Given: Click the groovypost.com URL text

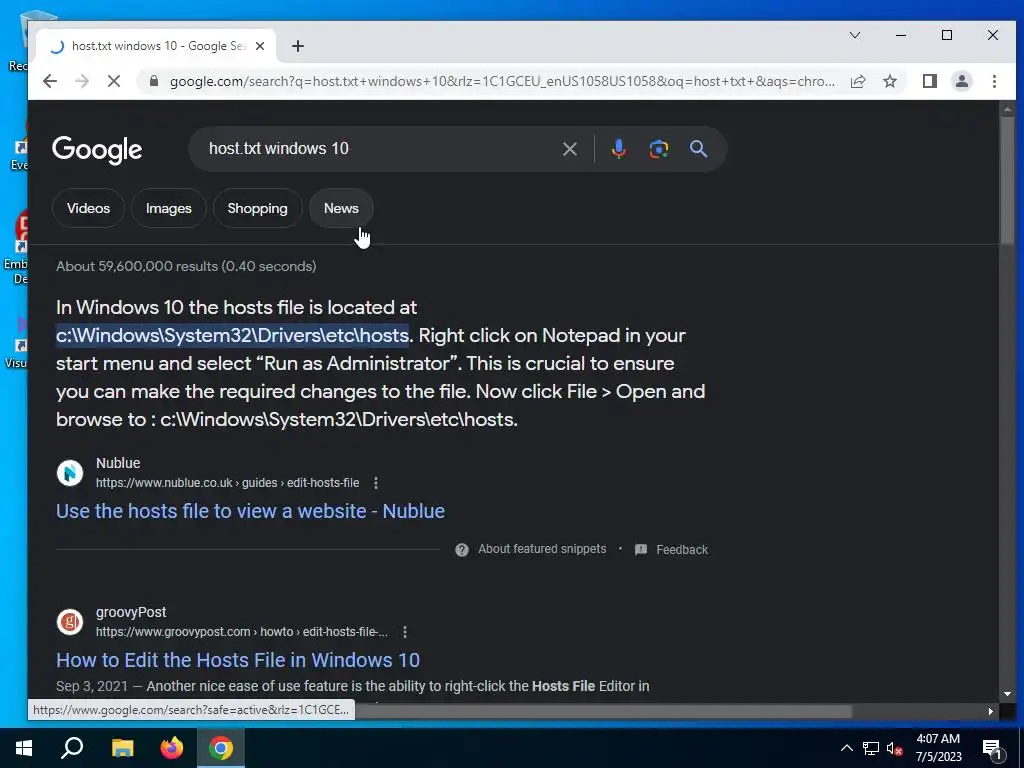Looking at the screenshot, I should pos(242,632).
